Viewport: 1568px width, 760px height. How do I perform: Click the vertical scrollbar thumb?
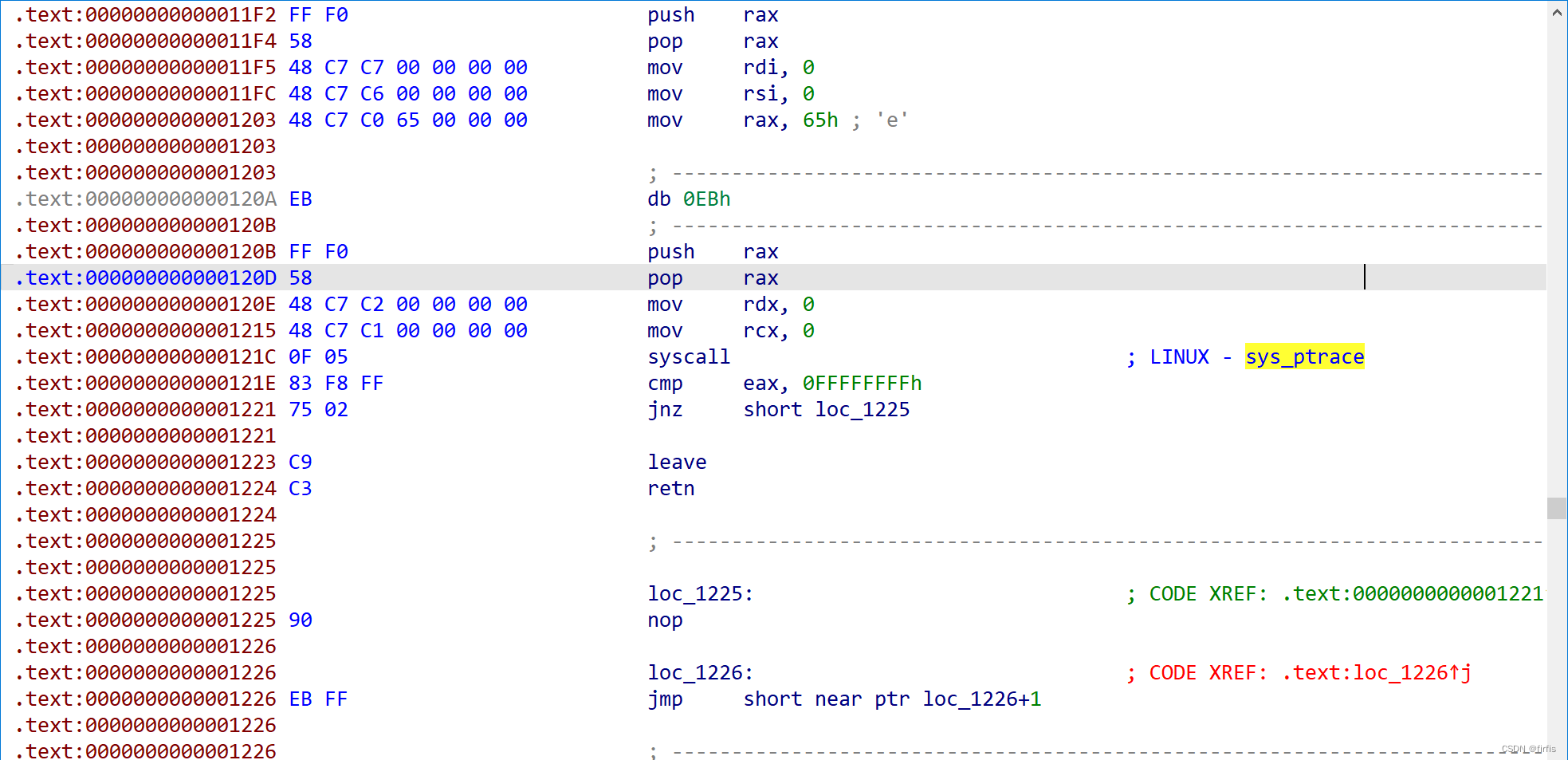point(1557,508)
